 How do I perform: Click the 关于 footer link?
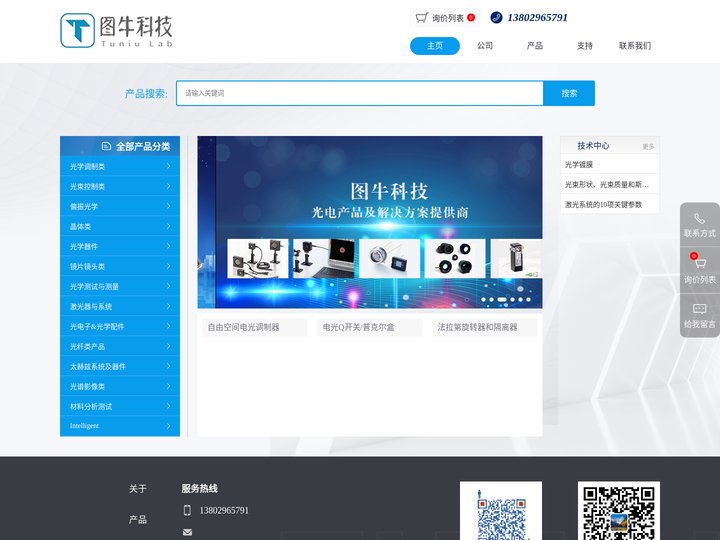click(x=138, y=489)
